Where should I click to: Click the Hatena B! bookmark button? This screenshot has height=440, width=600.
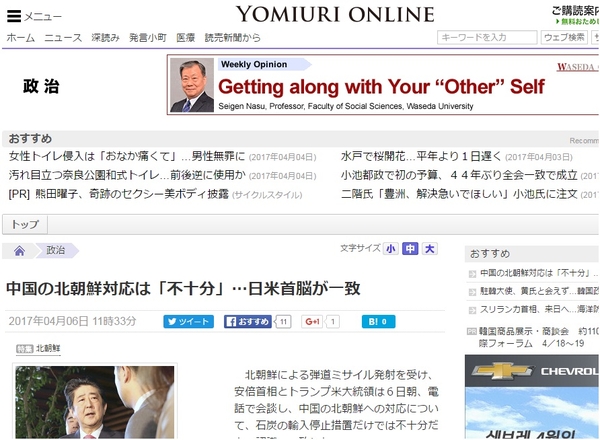click(378, 321)
